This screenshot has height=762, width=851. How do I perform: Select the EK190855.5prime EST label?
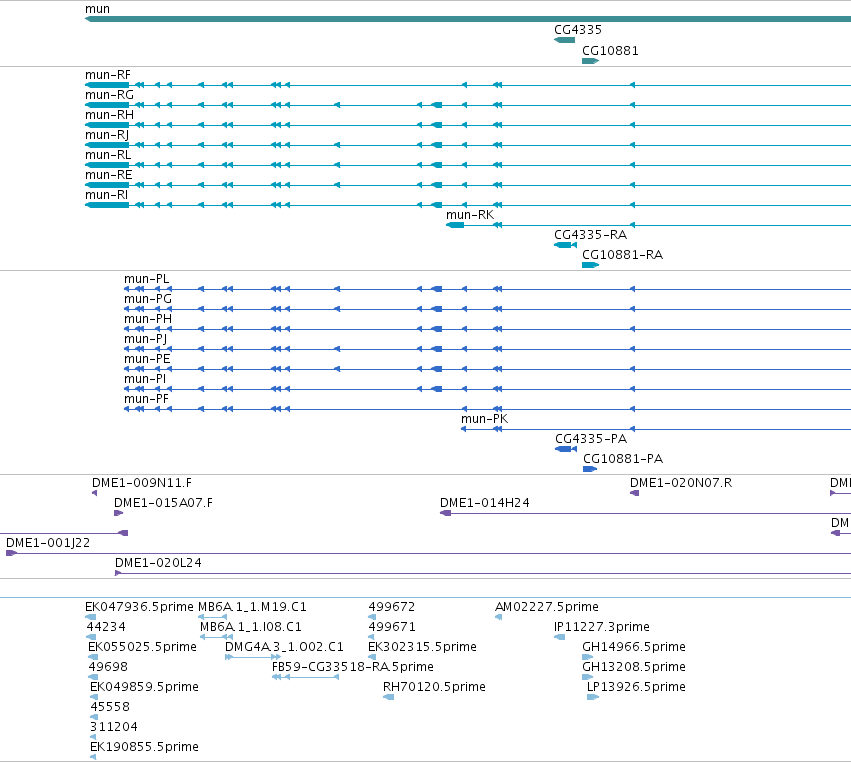click(144, 747)
